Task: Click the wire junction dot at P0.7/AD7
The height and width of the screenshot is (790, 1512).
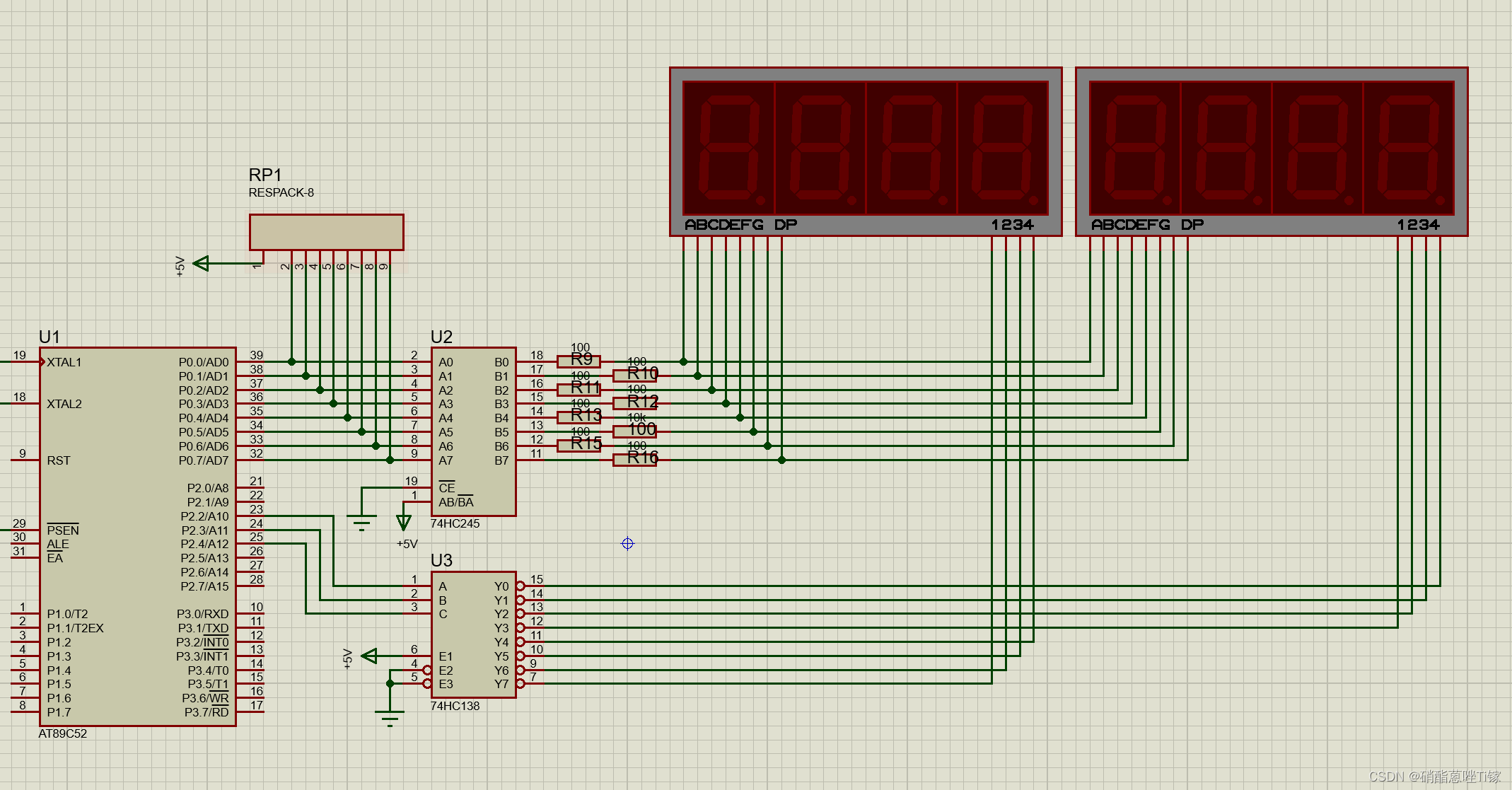Action: coord(390,460)
